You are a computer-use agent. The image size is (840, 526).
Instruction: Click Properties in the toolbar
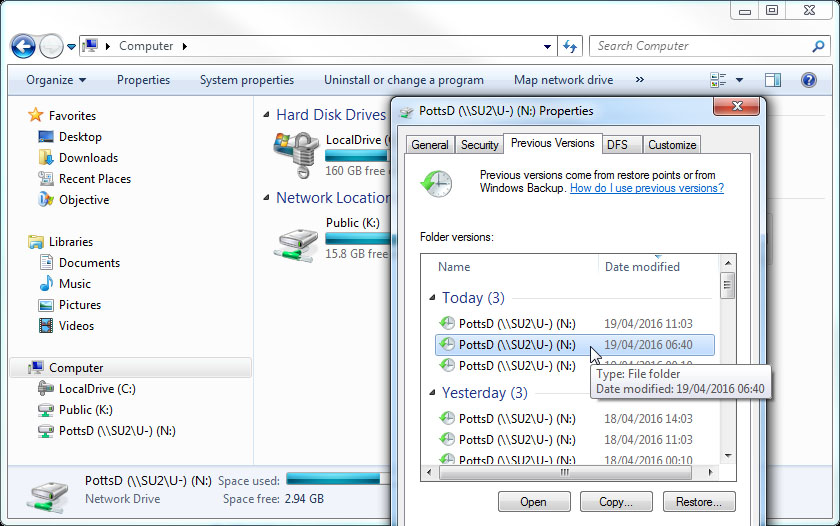[x=143, y=80]
